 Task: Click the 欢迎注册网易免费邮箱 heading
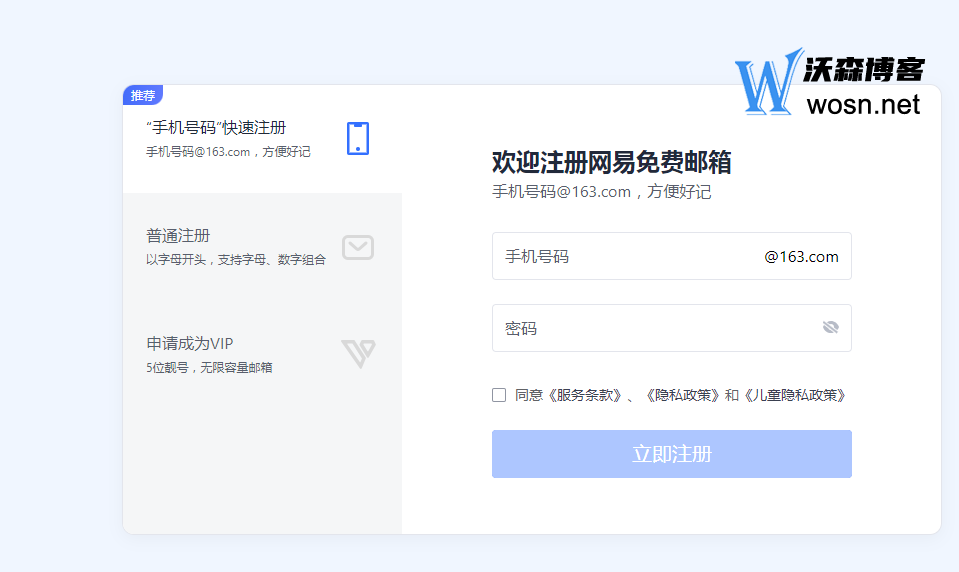611,162
